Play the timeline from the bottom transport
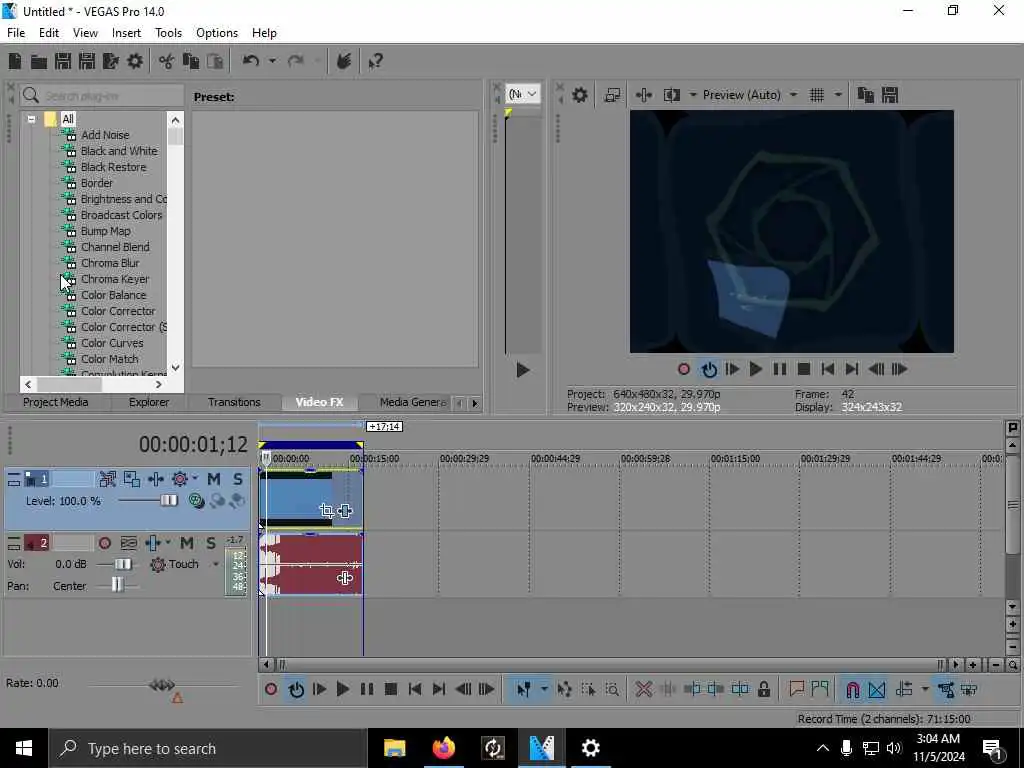 point(342,689)
